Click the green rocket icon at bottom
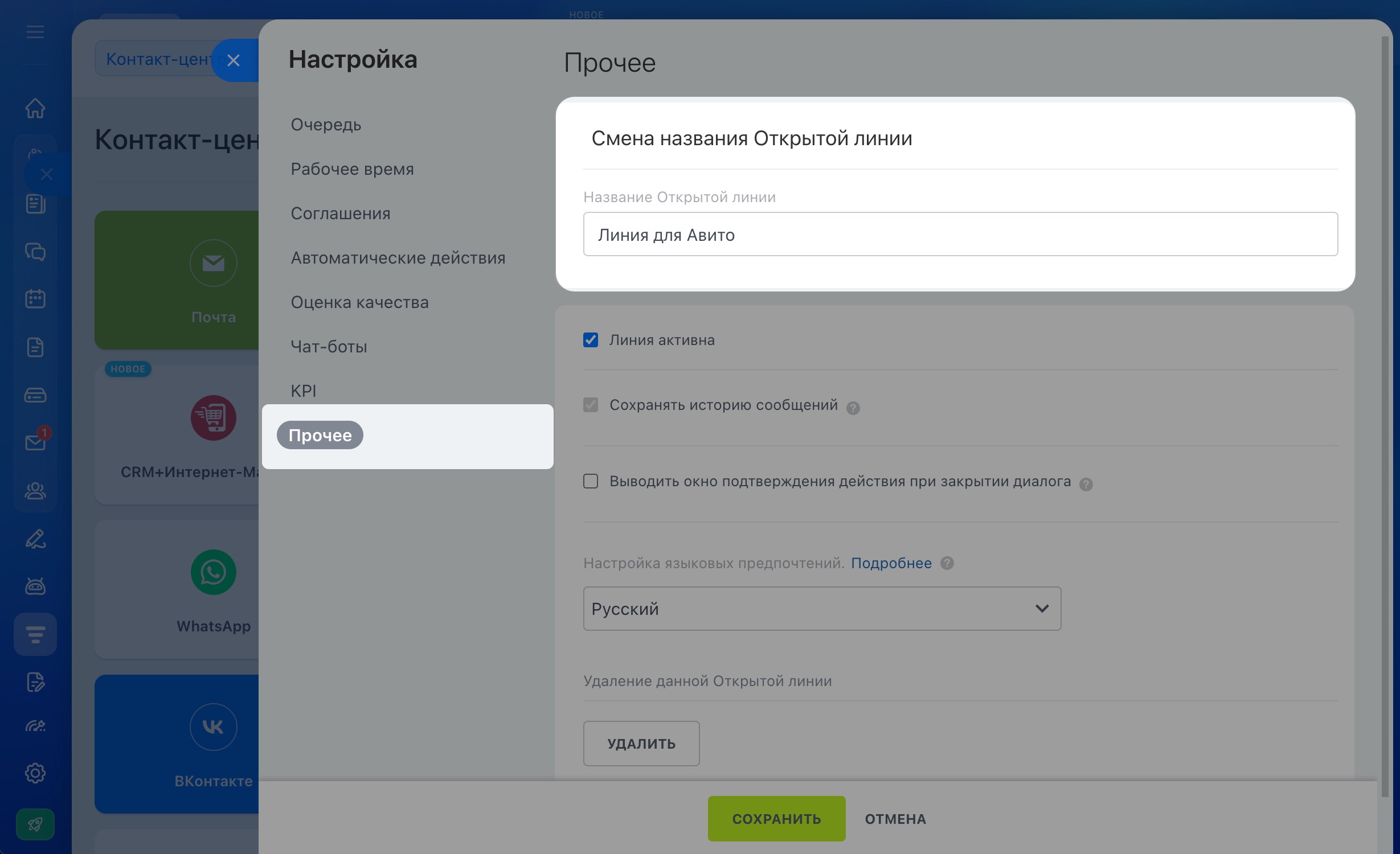The width and height of the screenshot is (1400, 854). pos(35,824)
